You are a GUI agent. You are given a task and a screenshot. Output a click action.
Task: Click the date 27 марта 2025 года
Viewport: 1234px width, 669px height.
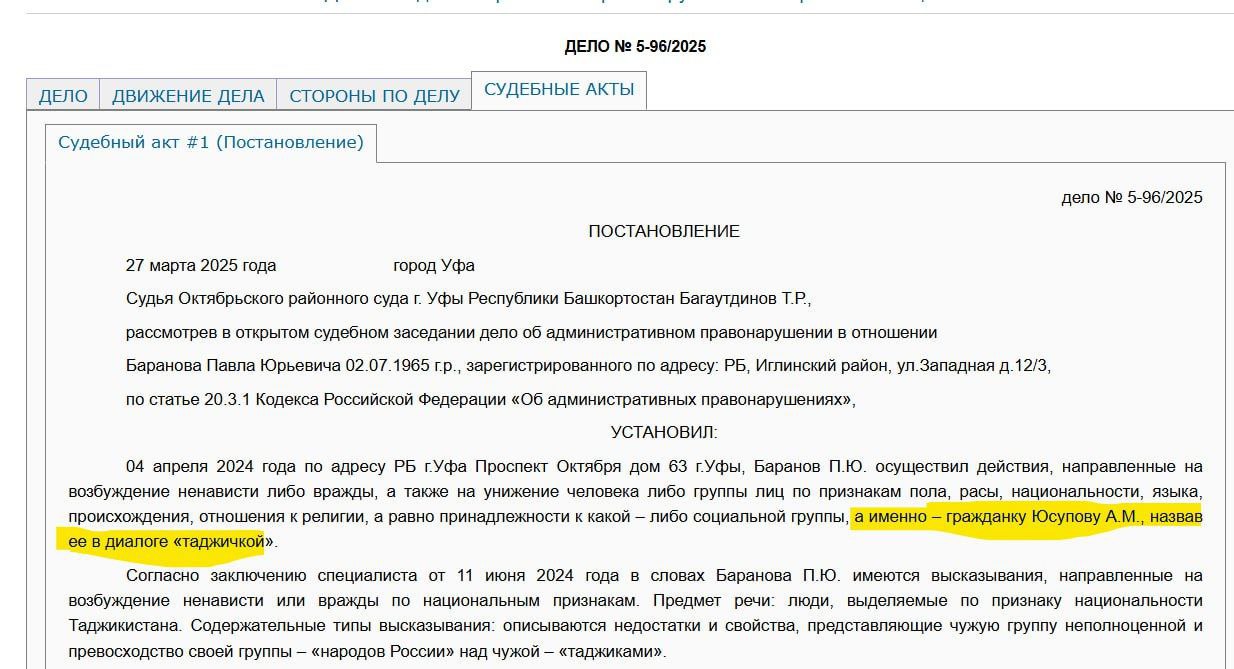201,266
